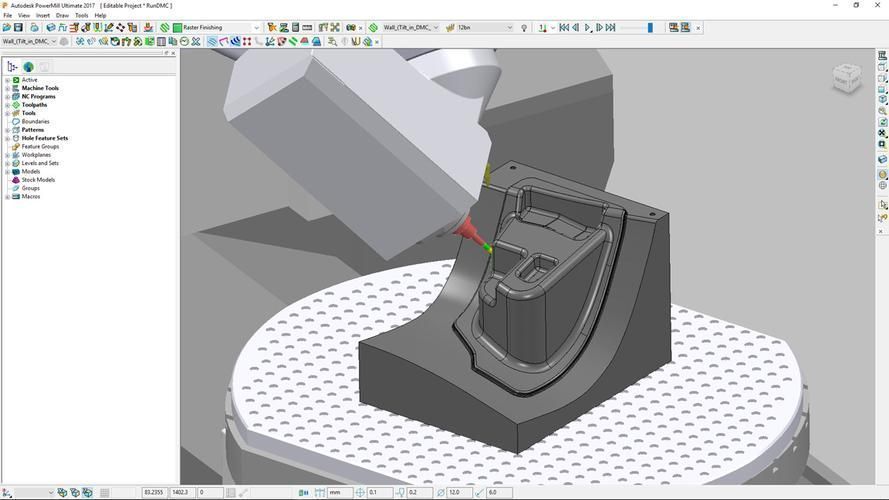Viewport: 889px width, 500px height.
Task: Go to simulation start
Action: 564,27
